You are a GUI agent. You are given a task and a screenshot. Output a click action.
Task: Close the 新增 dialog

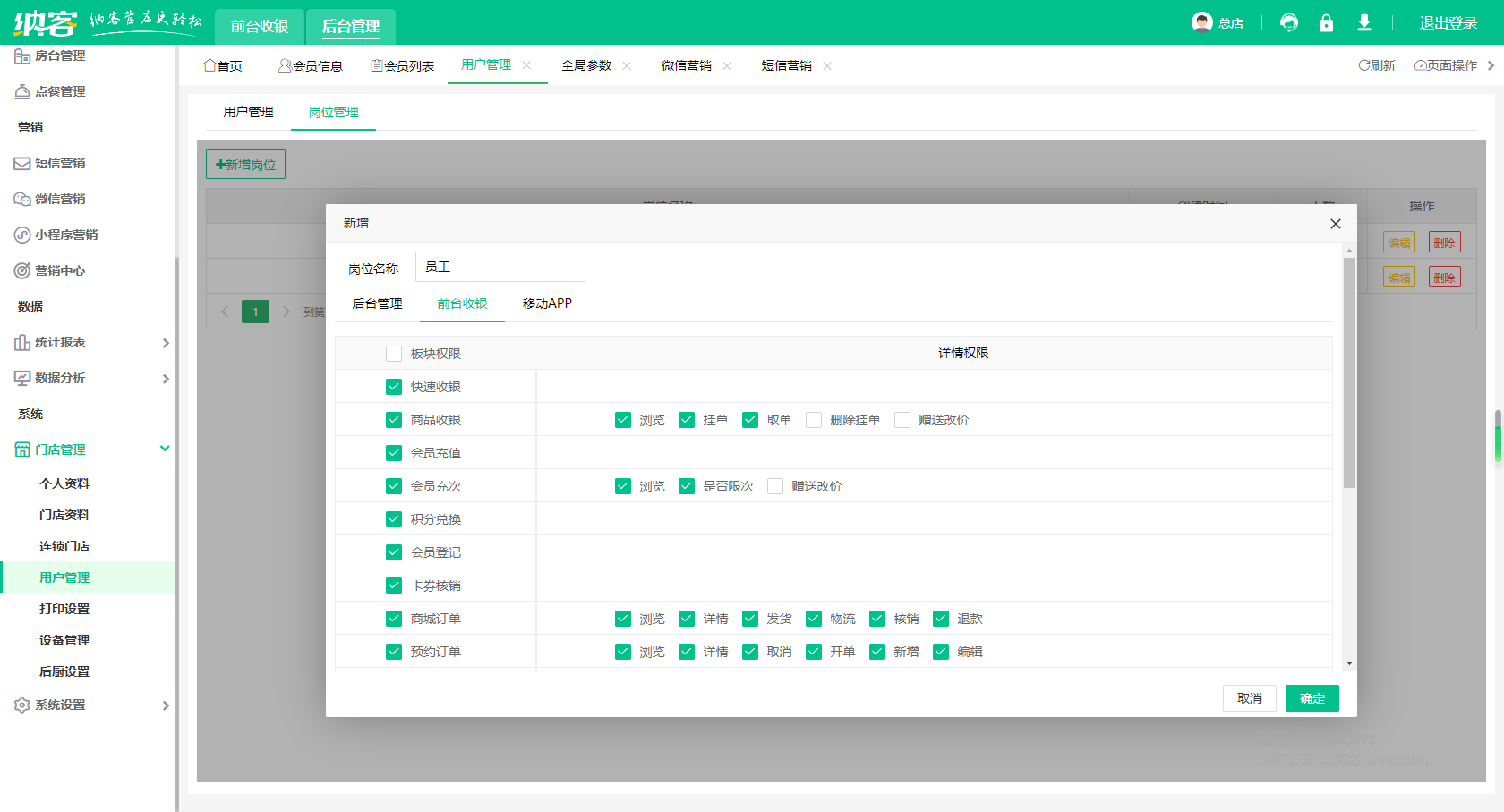click(x=1335, y=224)
